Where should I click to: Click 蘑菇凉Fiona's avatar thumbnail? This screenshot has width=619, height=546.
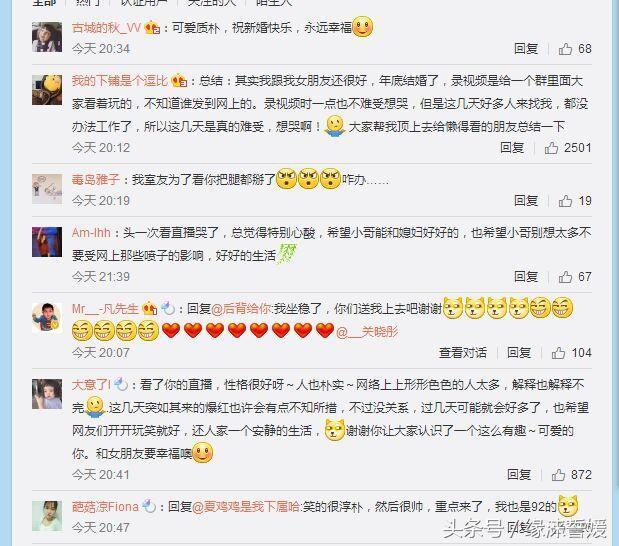tap(47, 516)
